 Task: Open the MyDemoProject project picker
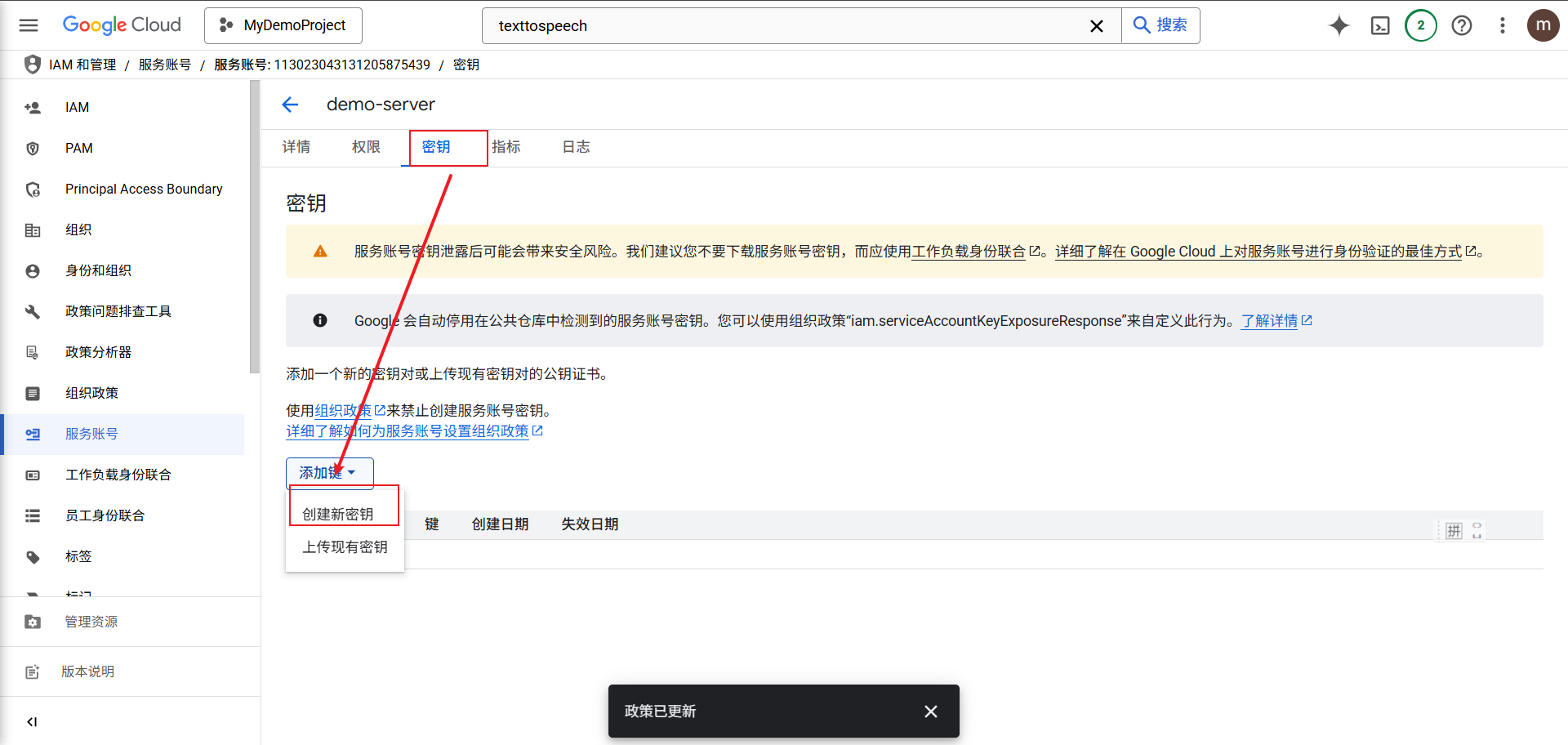tap(283, 25)
